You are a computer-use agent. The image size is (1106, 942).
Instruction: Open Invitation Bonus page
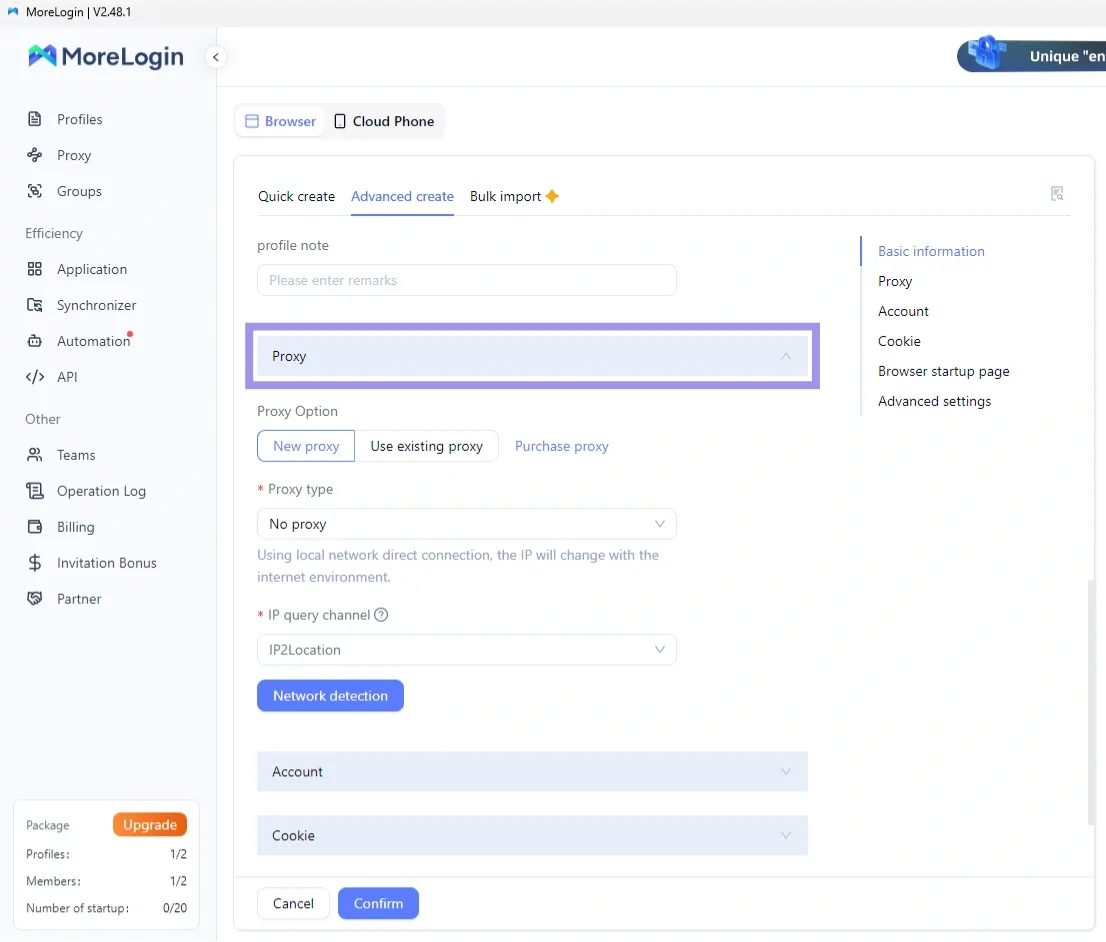pyautogui.click(x=106, y=563)
